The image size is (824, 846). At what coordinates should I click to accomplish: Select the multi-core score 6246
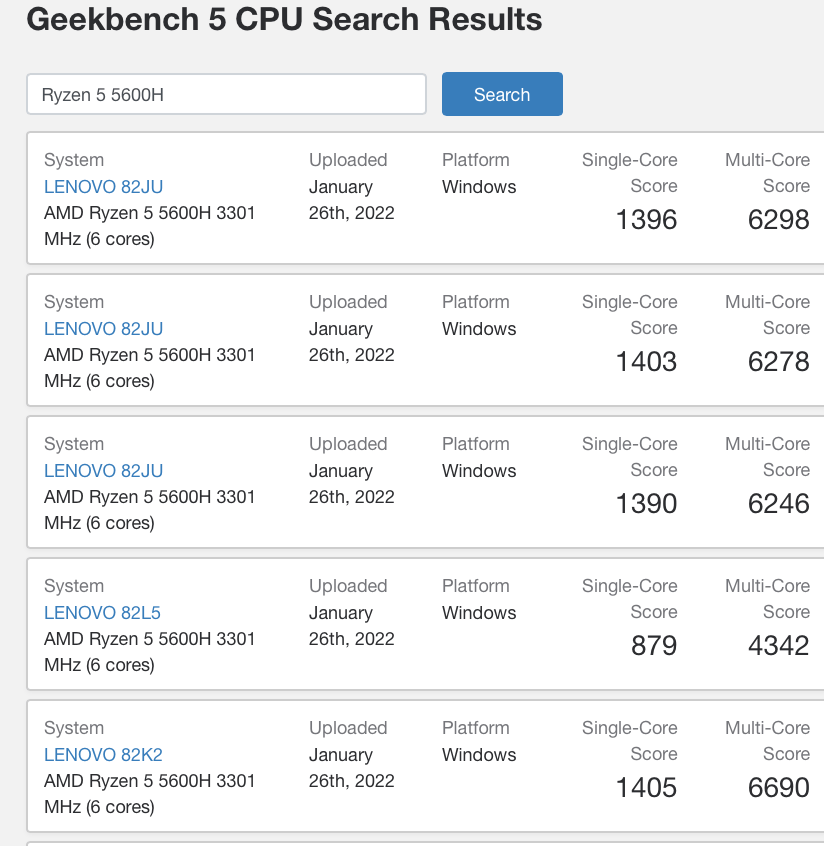(778, 503)
